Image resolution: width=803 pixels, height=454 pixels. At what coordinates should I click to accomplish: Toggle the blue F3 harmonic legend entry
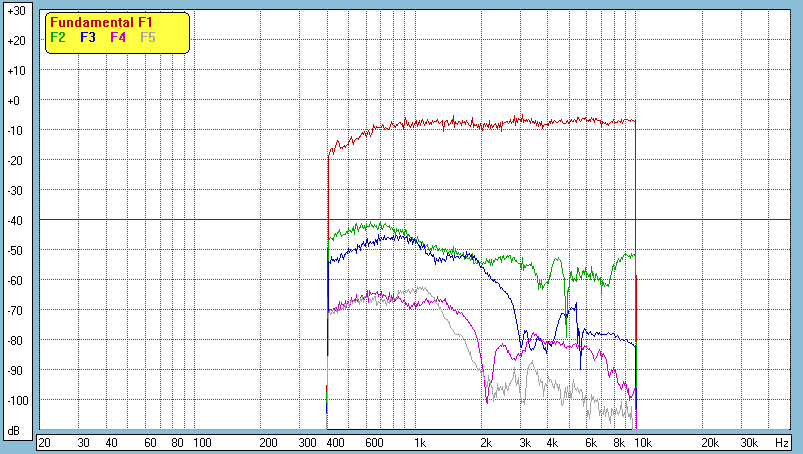(88, 38)
